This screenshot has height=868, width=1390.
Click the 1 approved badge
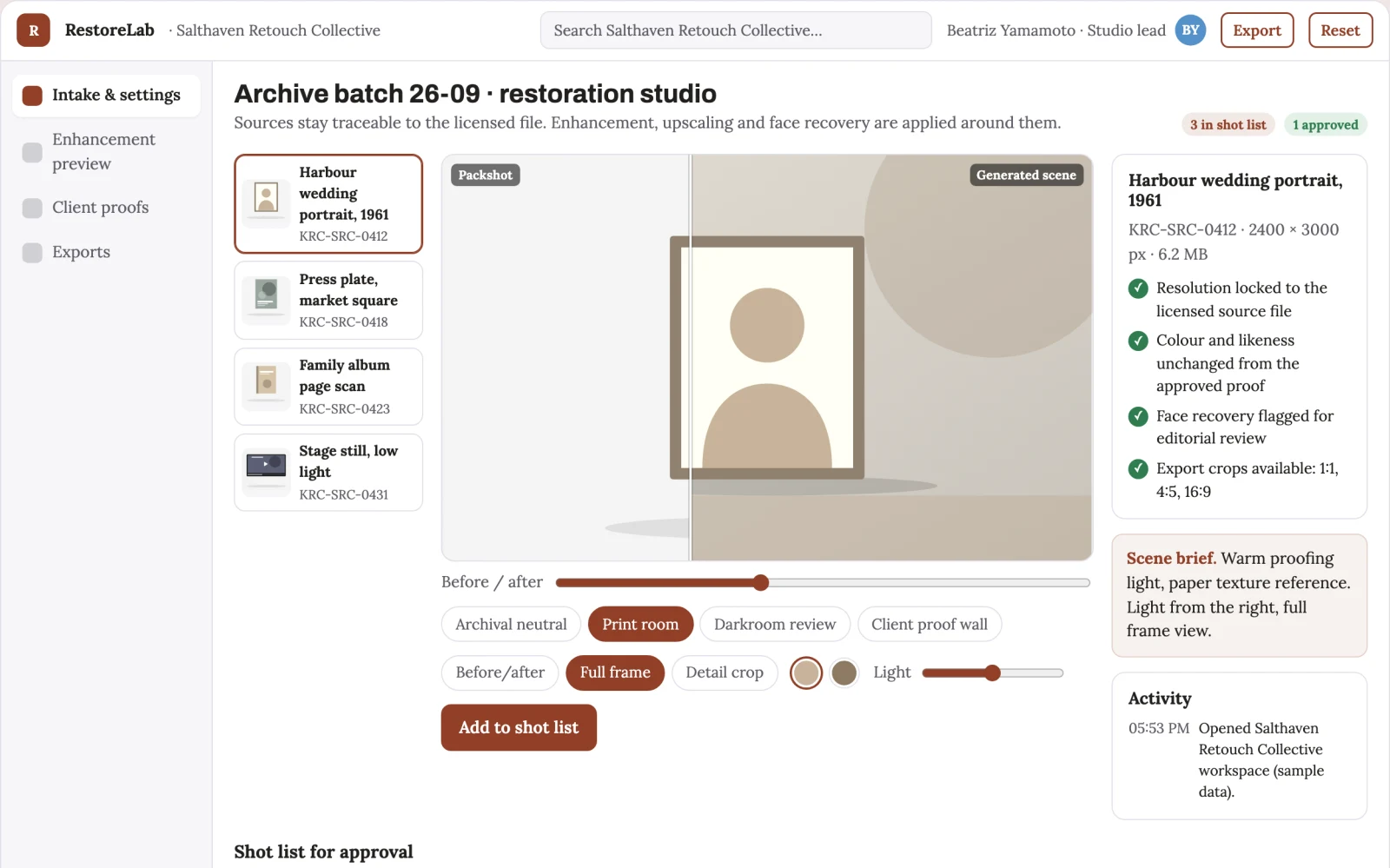click(x=1325, y=125)
